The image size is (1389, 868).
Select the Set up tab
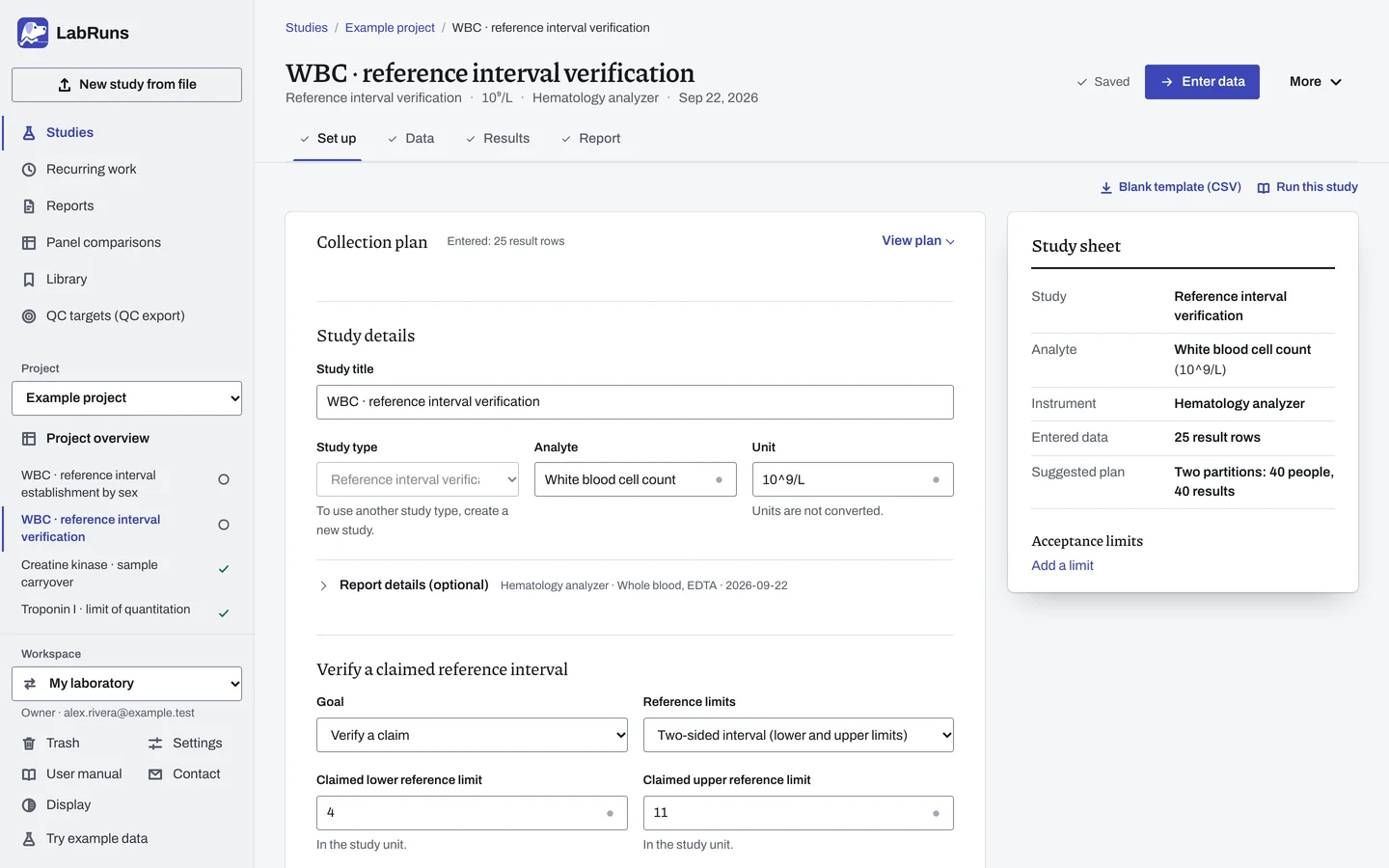click(328, 139)
